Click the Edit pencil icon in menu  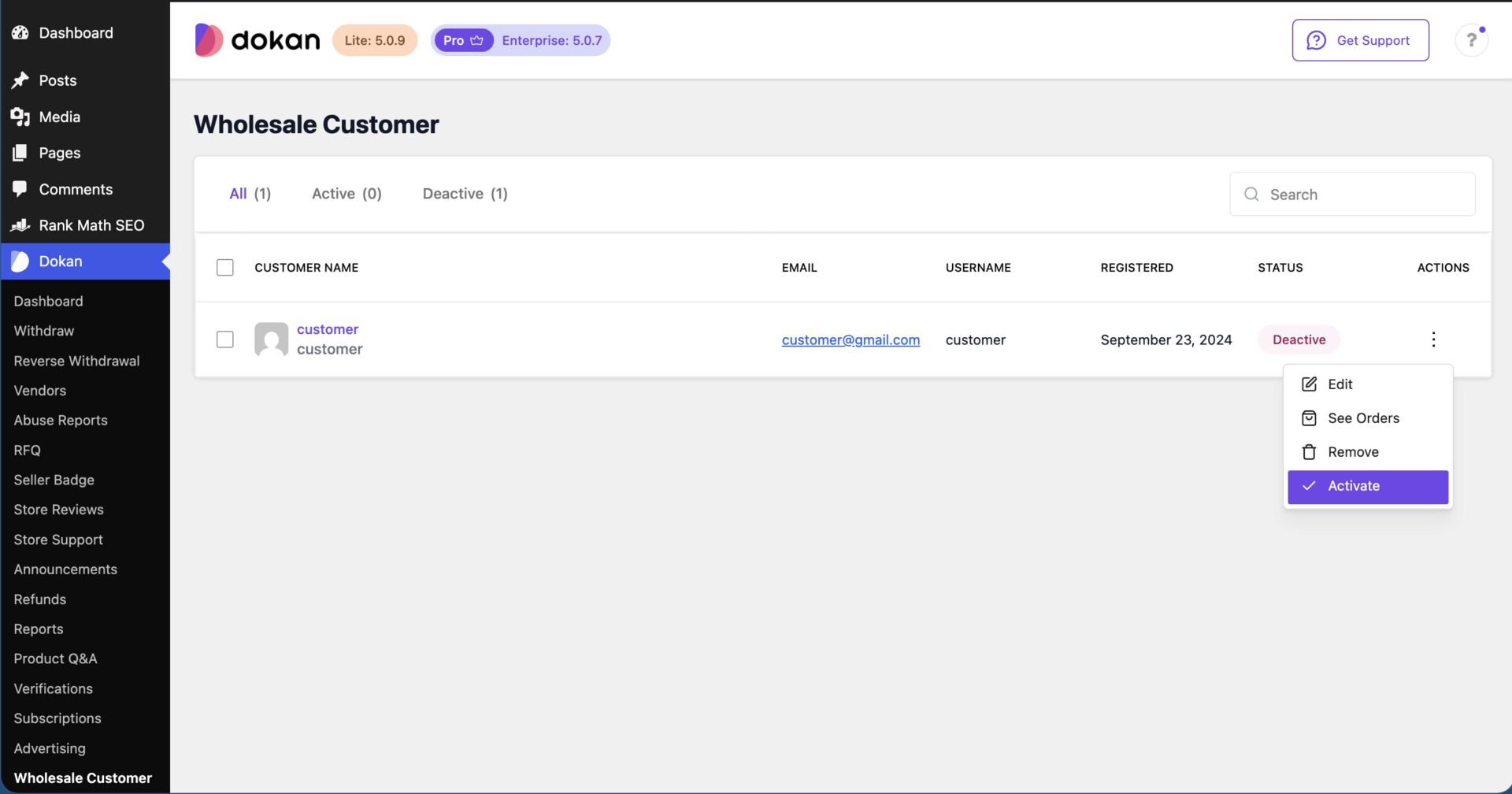click(x=1309, y=384)
